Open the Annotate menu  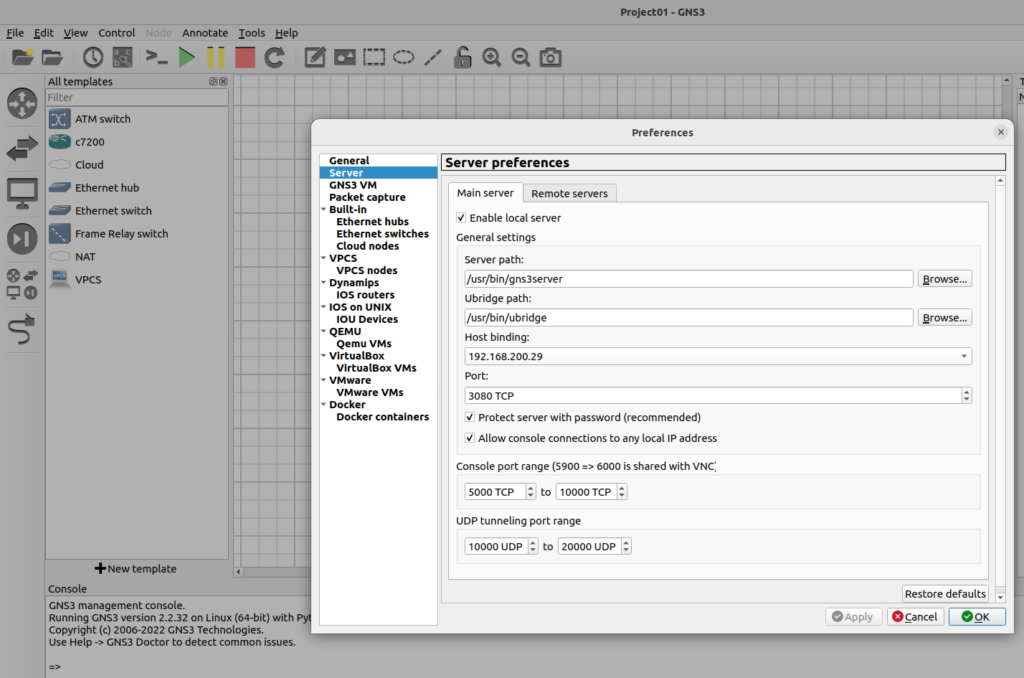click(x=205, y=33)
